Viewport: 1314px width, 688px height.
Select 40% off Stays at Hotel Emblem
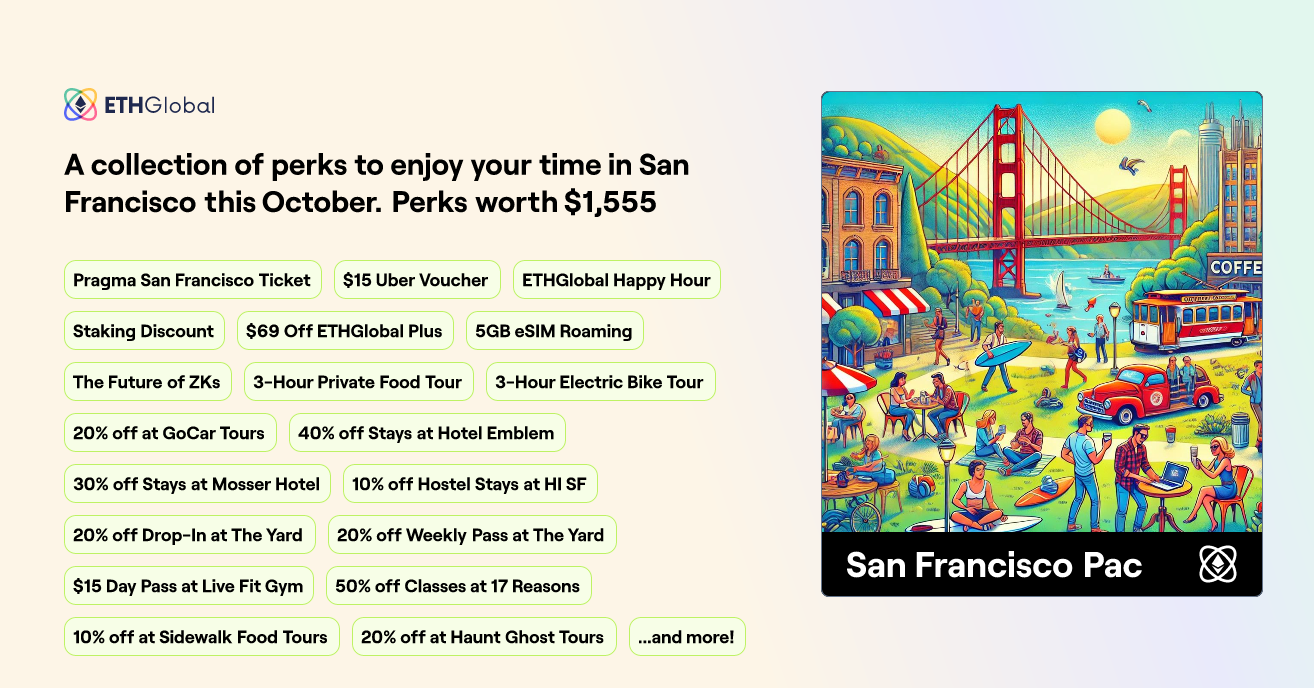426,433
